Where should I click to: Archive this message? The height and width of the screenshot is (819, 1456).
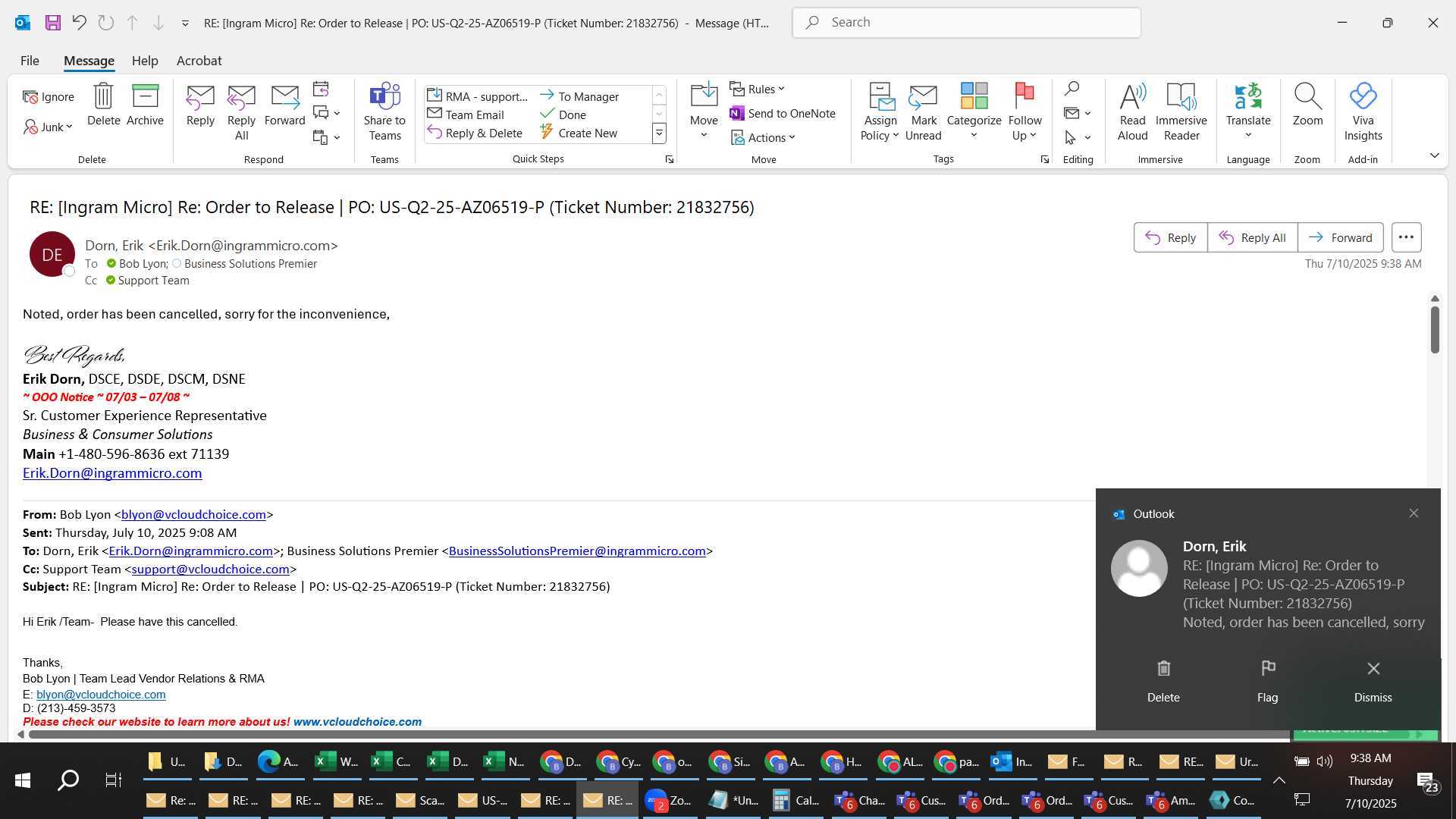click(145, 105)
